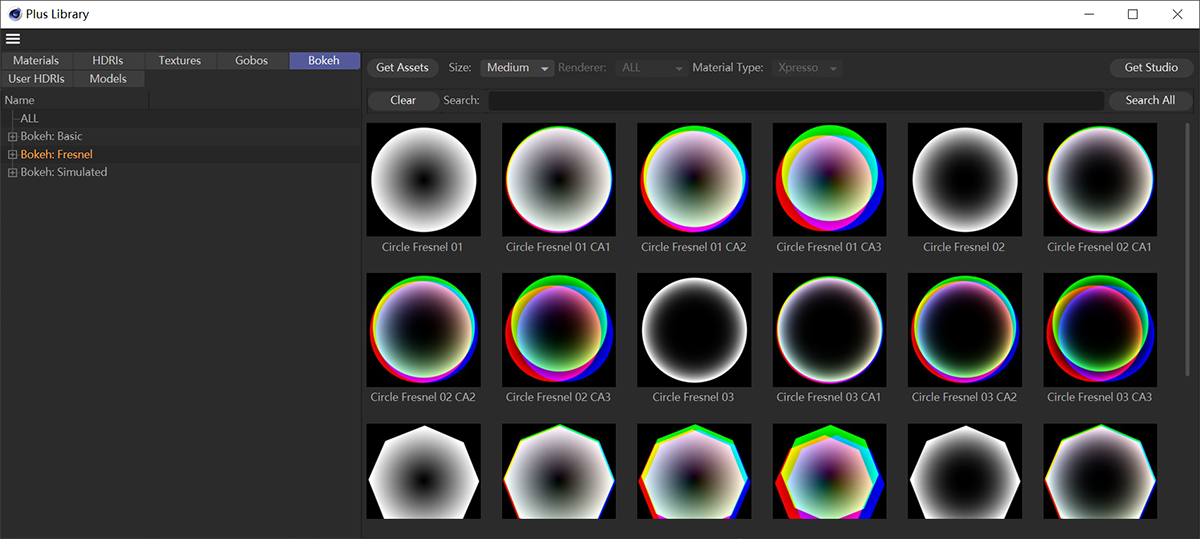Expand the Bokeh: Basic tree node

pos(12,136)
